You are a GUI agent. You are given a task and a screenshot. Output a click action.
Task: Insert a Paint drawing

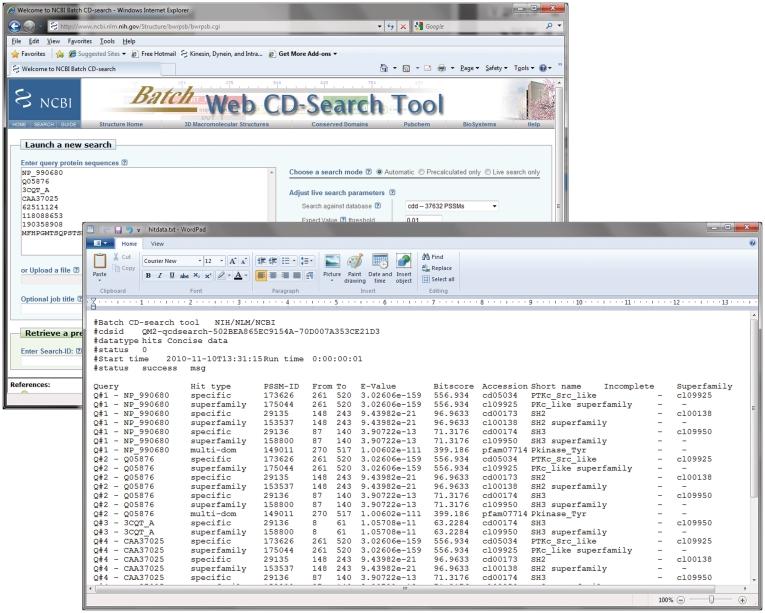click(356, 266)
